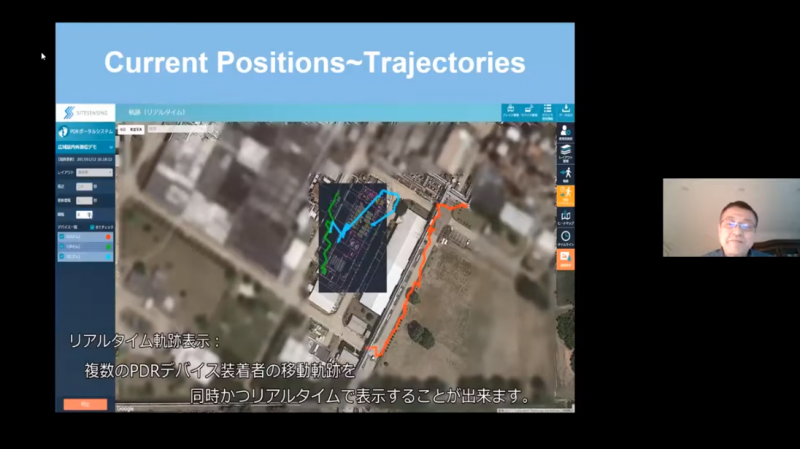The height and width of the screenshot is (449, 800).
Task: Open the list-style icon in the top-right toolbar
Action: [547, 111]
